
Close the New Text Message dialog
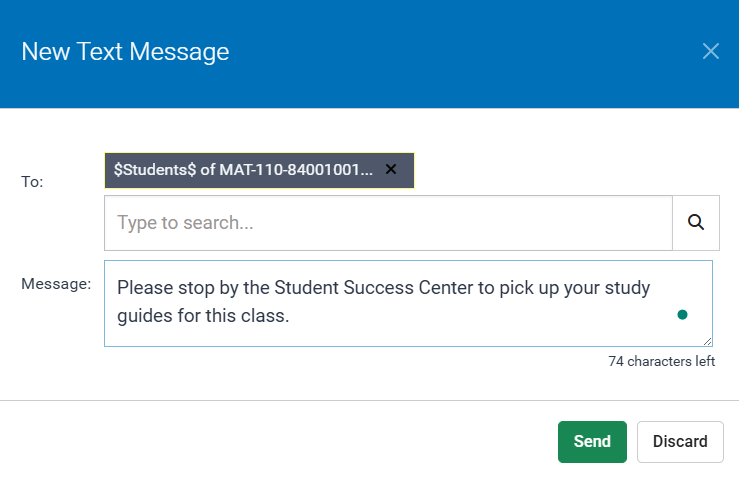tap(710, 51)
